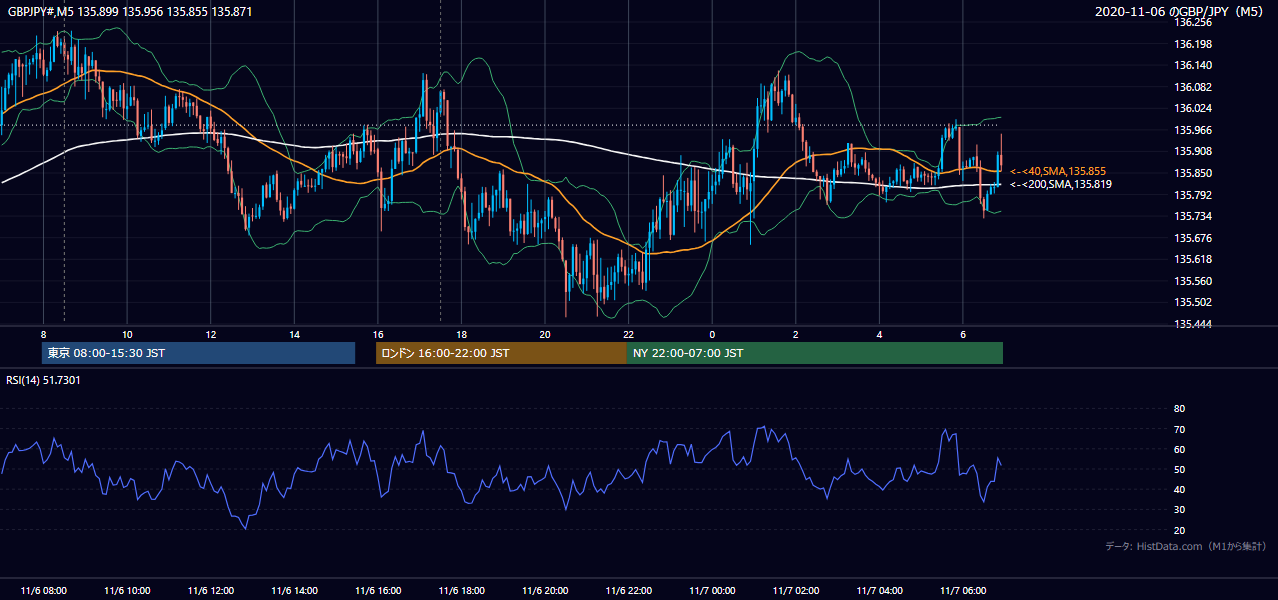
Task: Click price axis label 135.618
Action: click(x=1193, y=259)
